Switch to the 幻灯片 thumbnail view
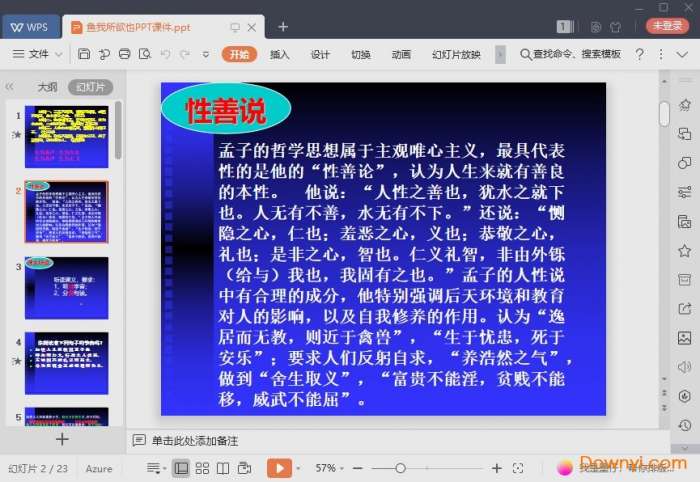This screenshot has height=482, width=700. pos(90,87)
